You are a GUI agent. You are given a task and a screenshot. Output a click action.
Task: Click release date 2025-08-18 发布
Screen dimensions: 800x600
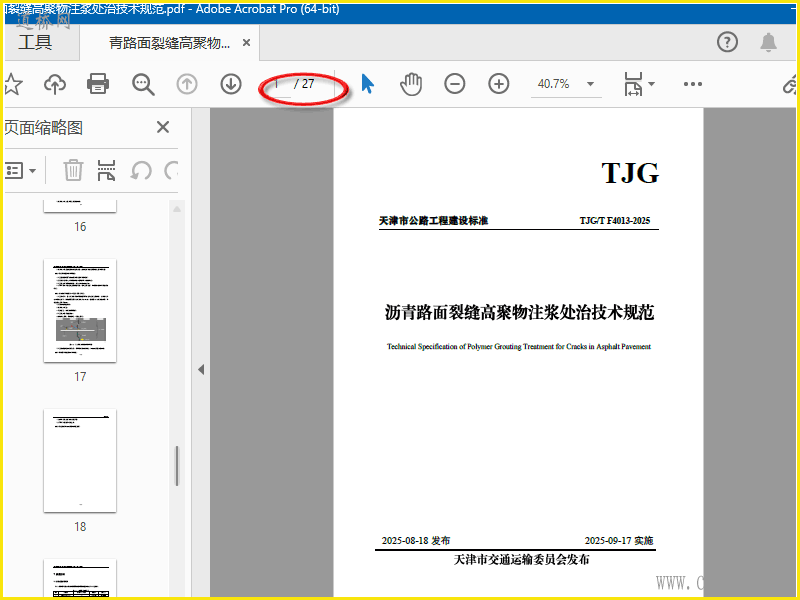click(x=416, y=541)
